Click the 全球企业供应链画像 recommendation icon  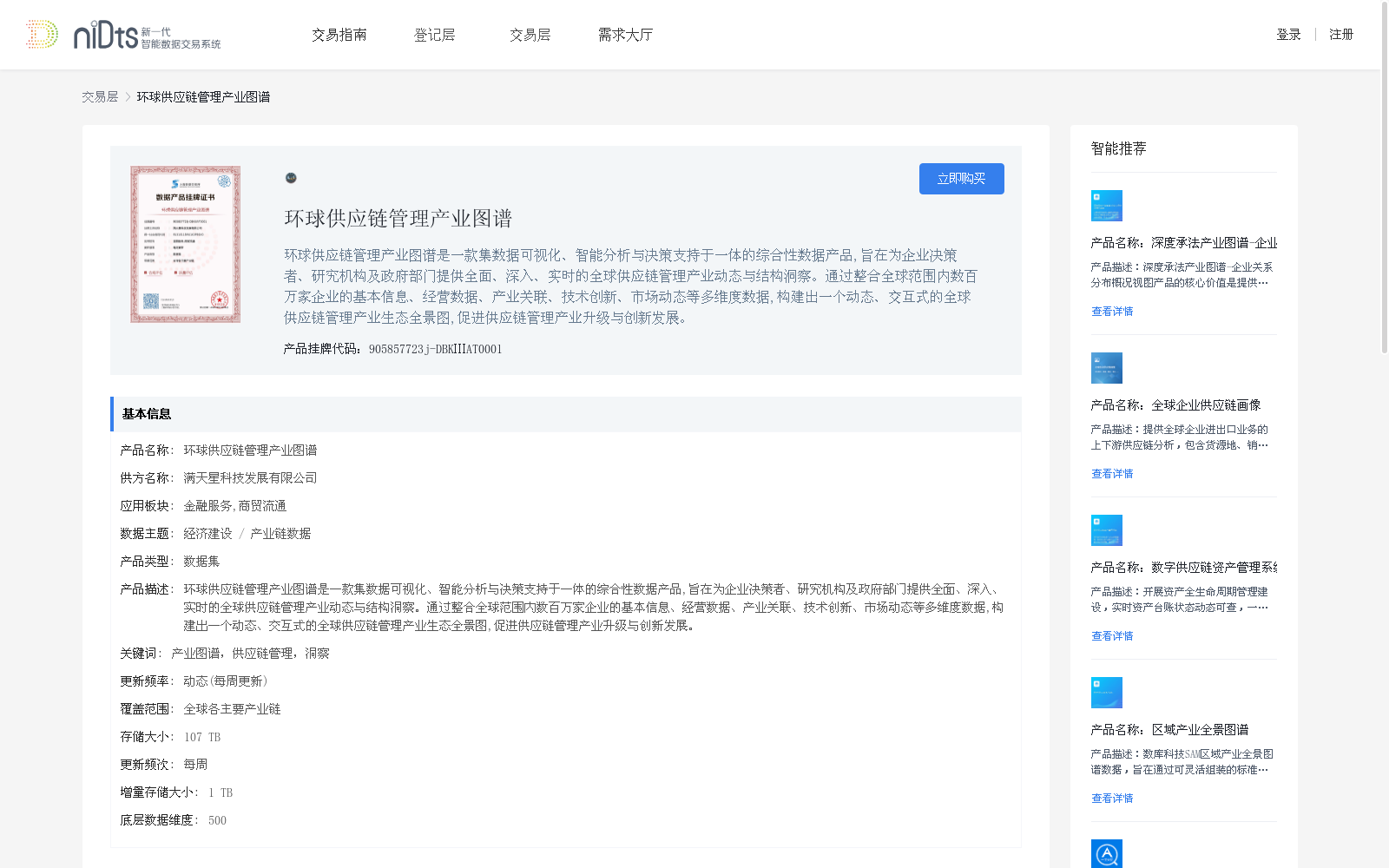[x=1107, y=368]
